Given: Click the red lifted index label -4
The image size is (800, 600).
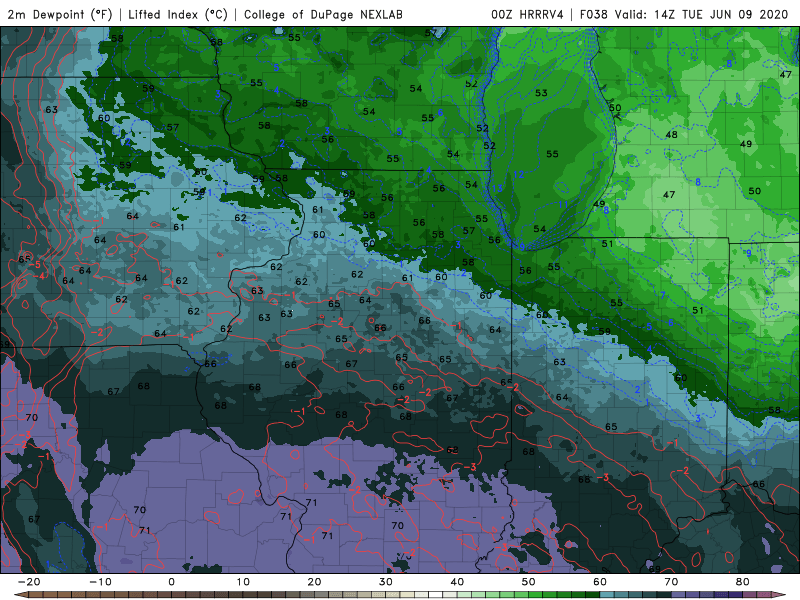Looking at the screenshot, I should coord(39,276).
